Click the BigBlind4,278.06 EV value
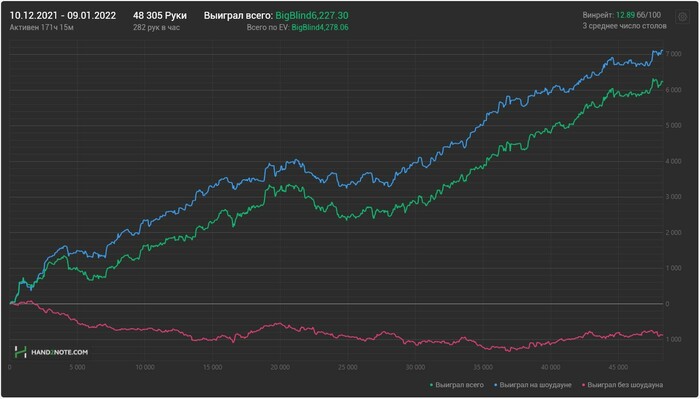700x399 pixels. [320, 28]
